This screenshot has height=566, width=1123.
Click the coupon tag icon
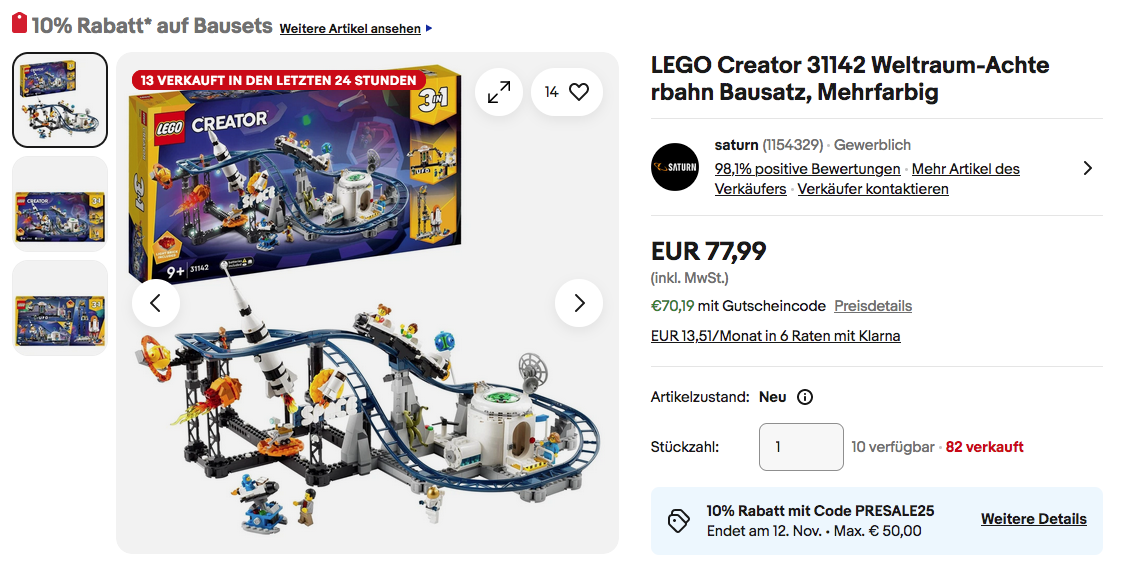point(679,521)
